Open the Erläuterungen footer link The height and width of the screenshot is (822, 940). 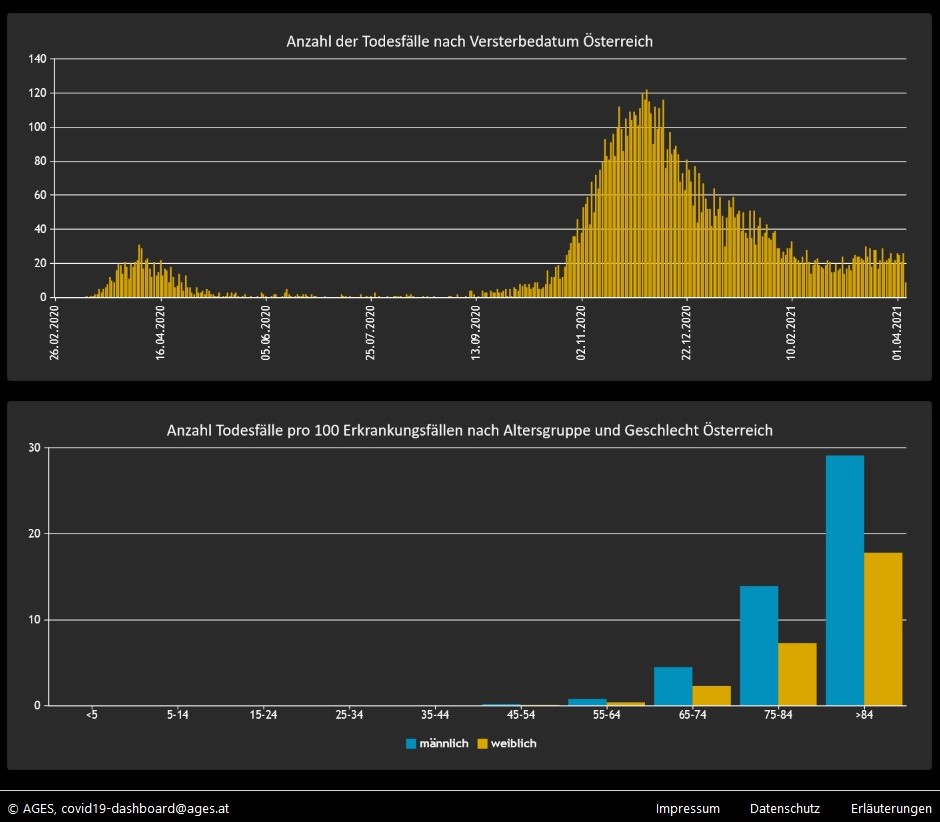click(x=891, y=808)
